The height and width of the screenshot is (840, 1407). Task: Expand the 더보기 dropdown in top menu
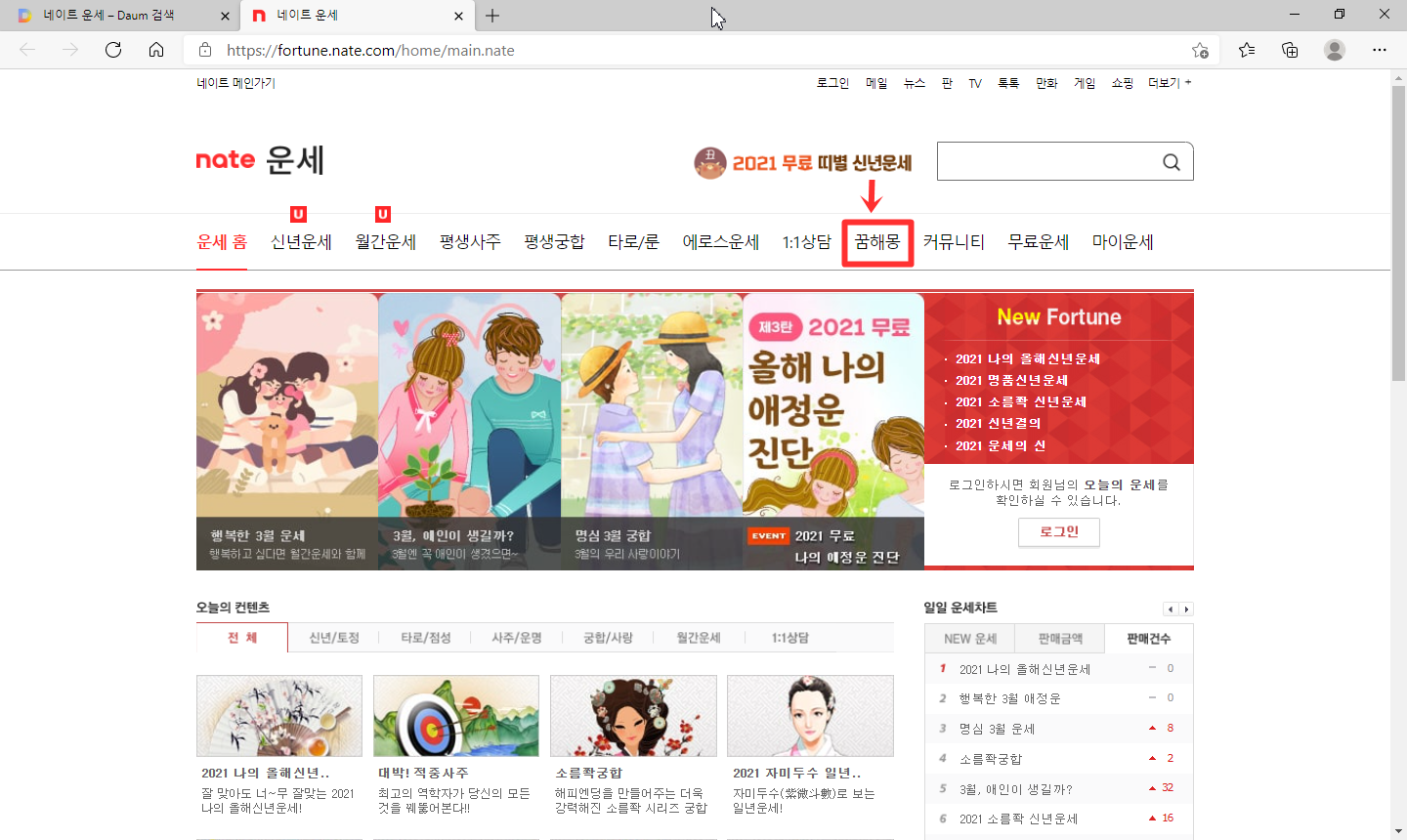pos(1170,83)
